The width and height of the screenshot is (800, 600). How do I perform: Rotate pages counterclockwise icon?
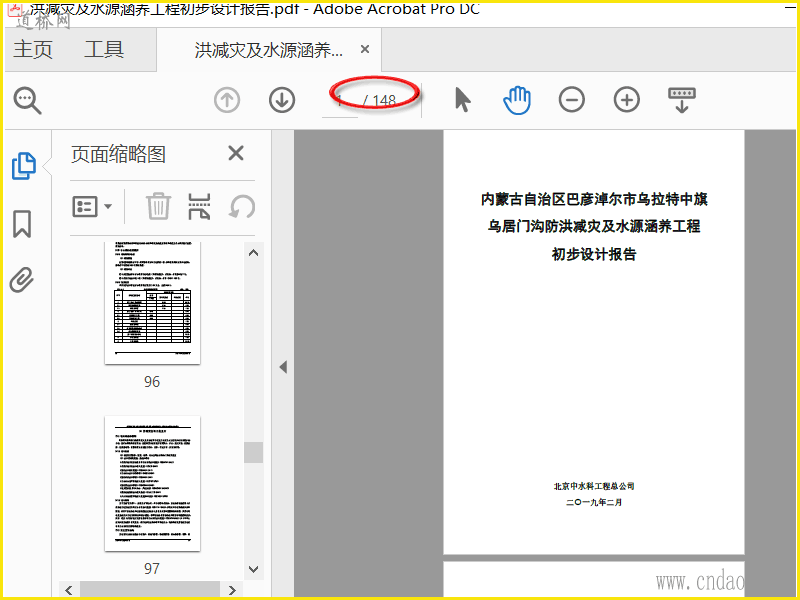pos(242,206)
